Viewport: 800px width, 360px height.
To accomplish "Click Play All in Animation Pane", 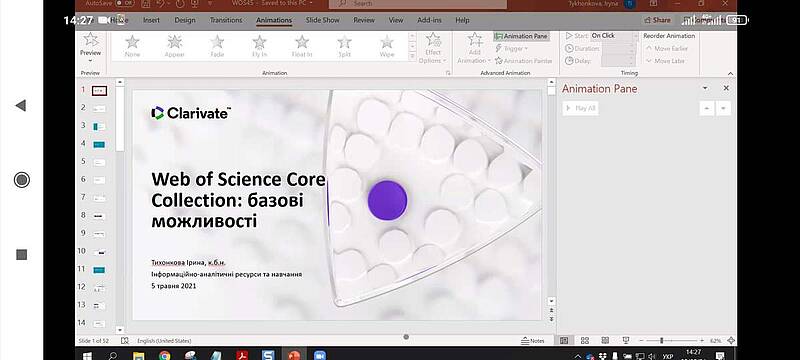I will click(581, 108).
